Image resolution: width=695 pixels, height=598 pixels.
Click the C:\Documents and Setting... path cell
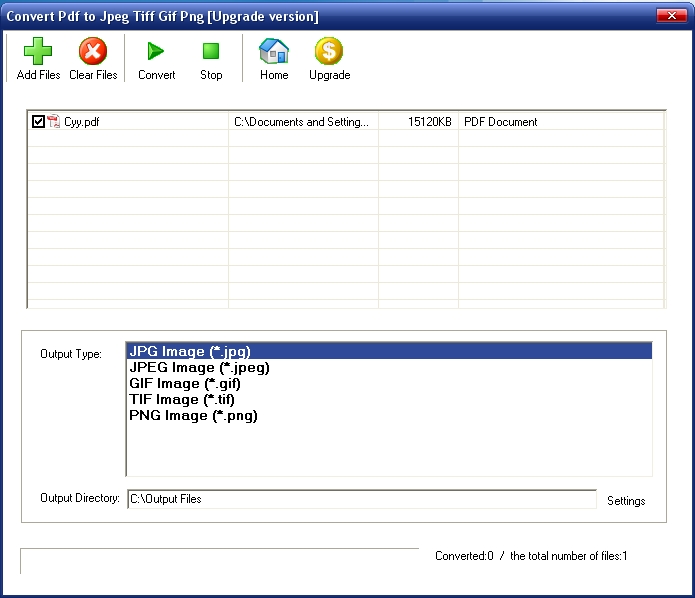click(303, 121)
